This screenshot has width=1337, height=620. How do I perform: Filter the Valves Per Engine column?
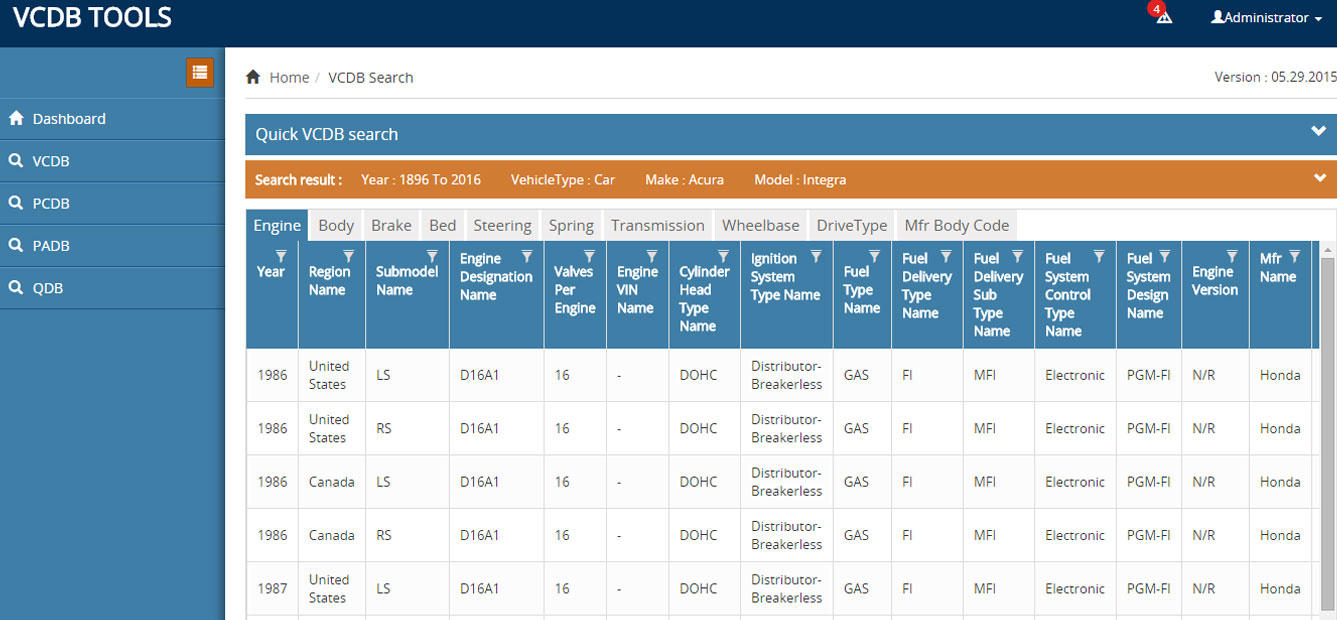click(x=589, y=256)
